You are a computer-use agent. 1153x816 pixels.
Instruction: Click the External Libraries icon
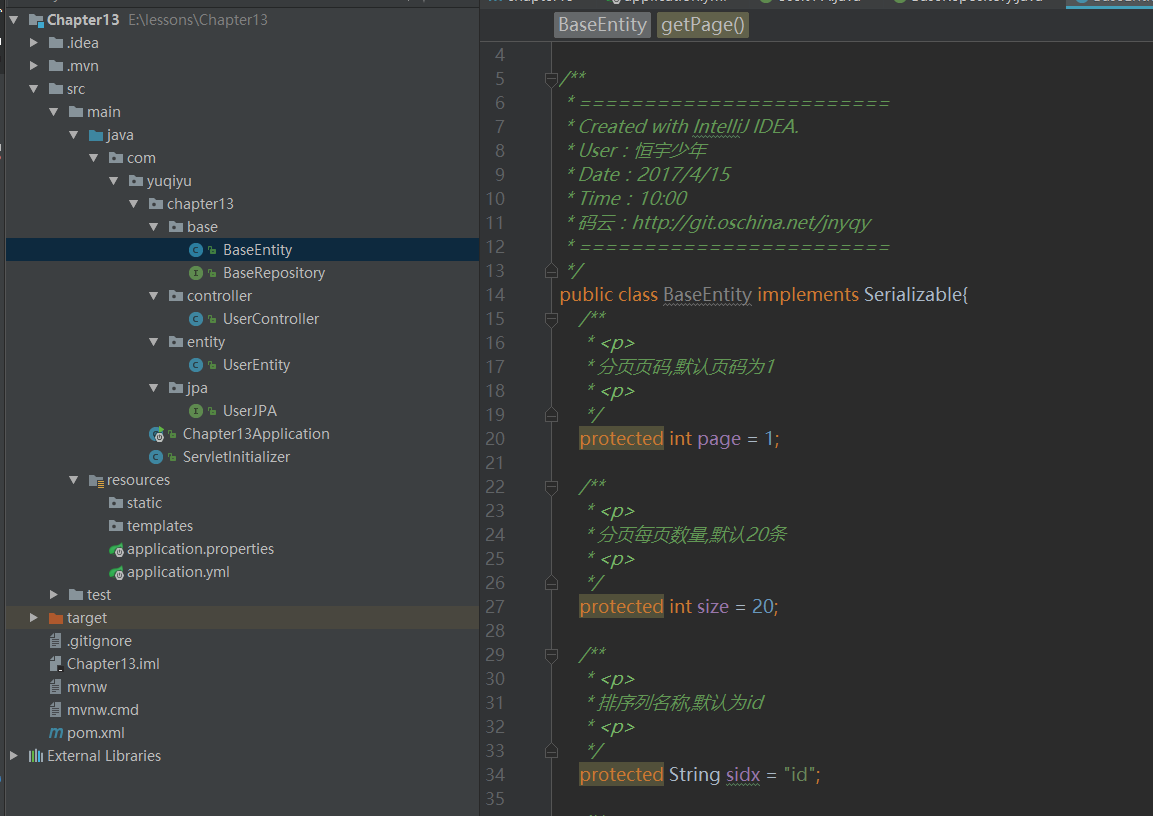click(36, 756)
